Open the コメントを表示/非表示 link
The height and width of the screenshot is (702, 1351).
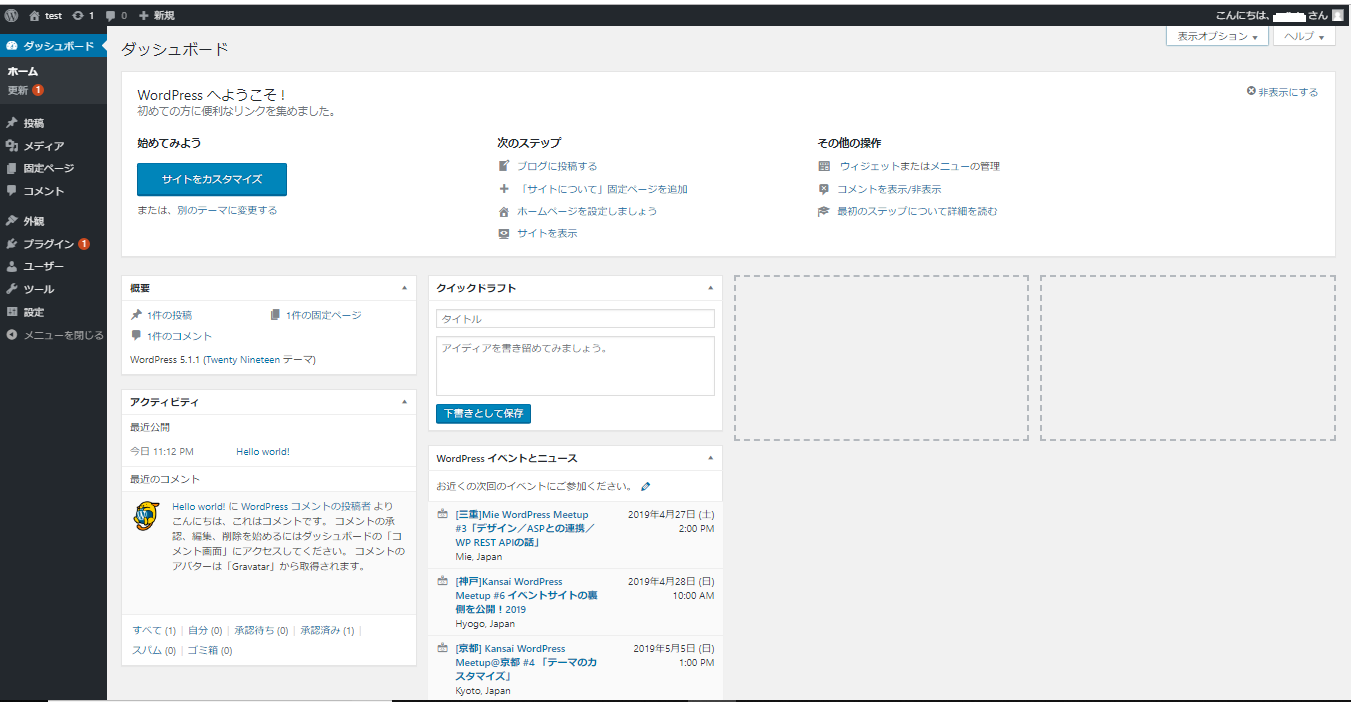tap(889, 189)
